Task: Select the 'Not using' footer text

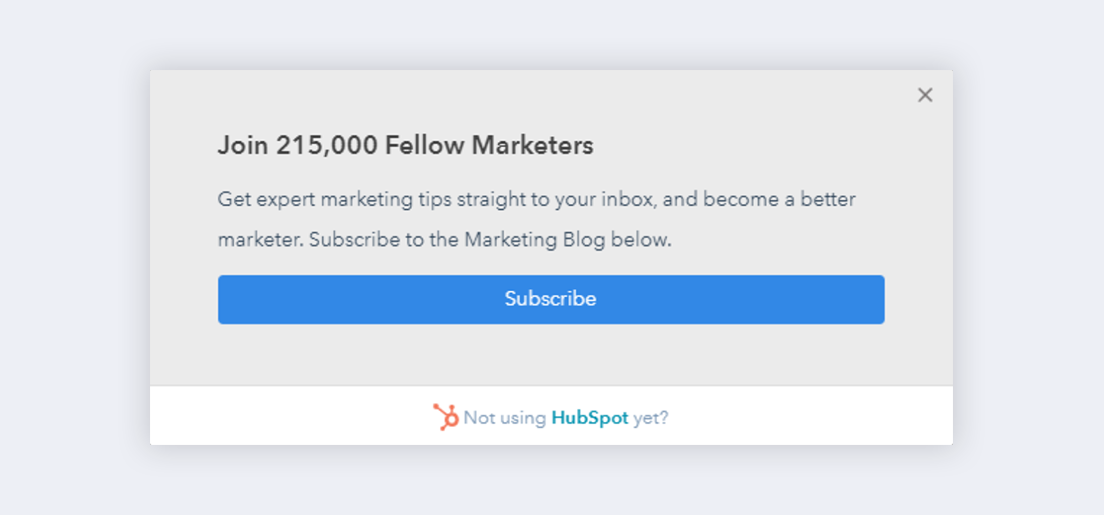Action: 505,418
